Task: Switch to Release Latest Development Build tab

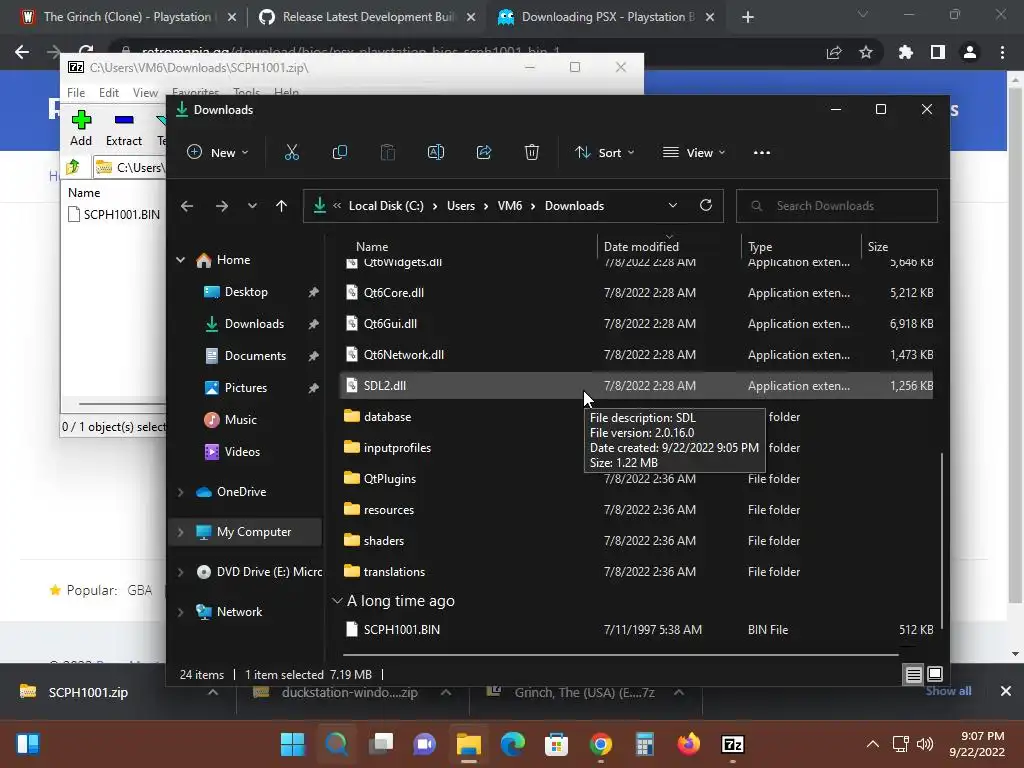Action: [x=367, y=17]
